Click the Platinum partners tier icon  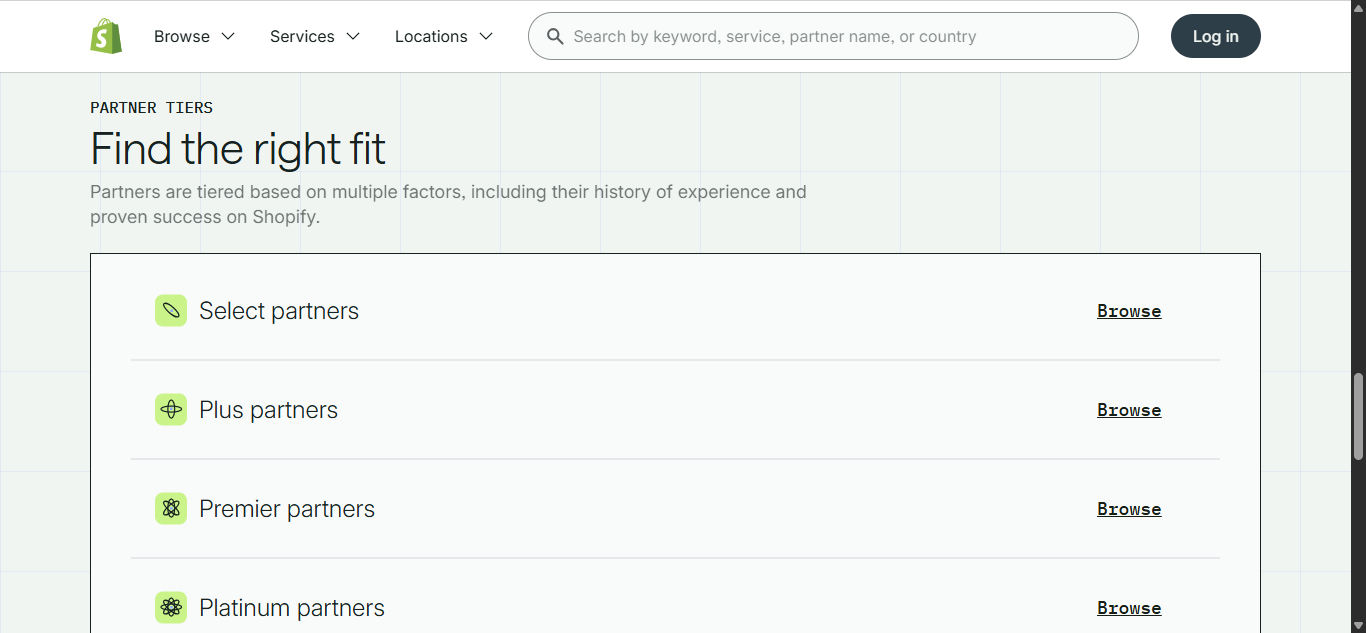tap(171, 607)
